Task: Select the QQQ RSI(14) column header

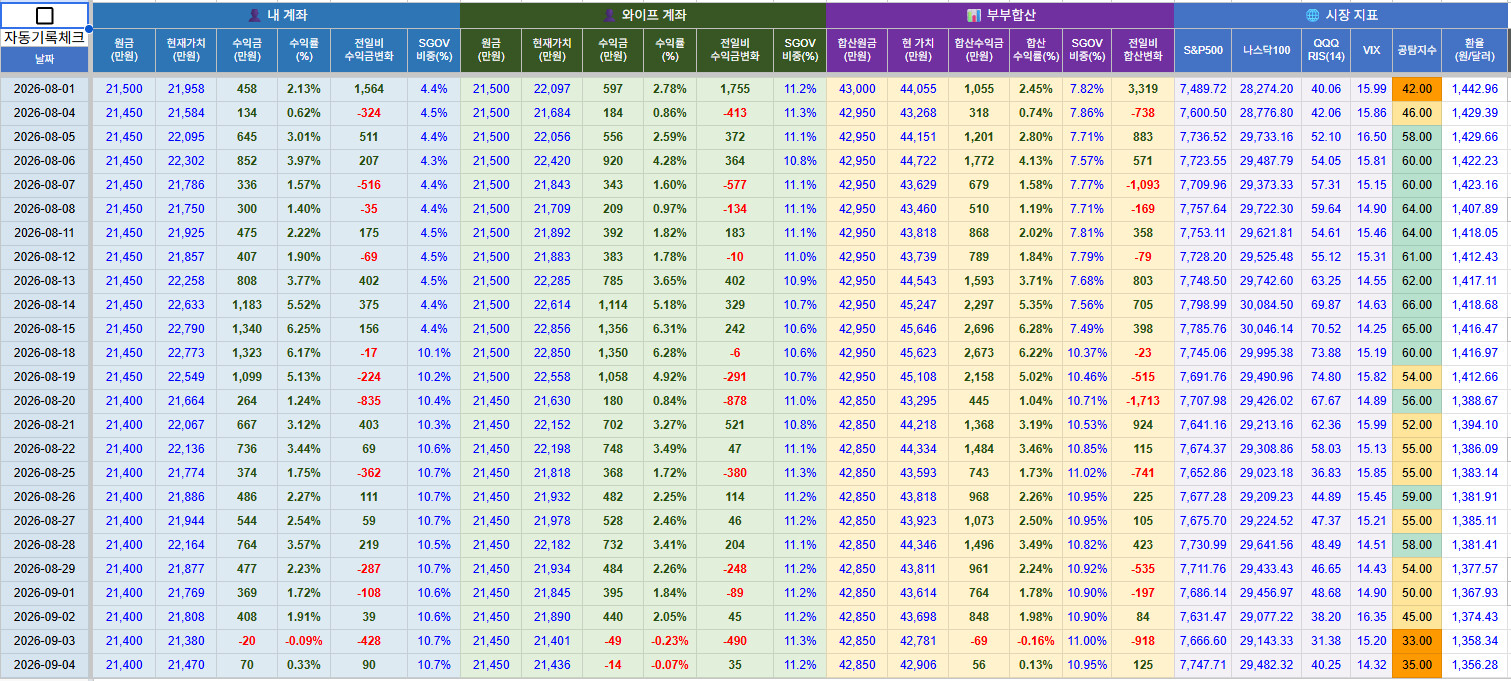Action: pyautogui.click(x=1326, y=50)
